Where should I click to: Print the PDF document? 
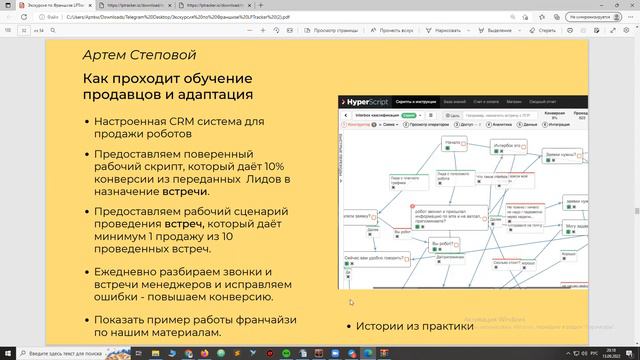click(x=570, y=30)
